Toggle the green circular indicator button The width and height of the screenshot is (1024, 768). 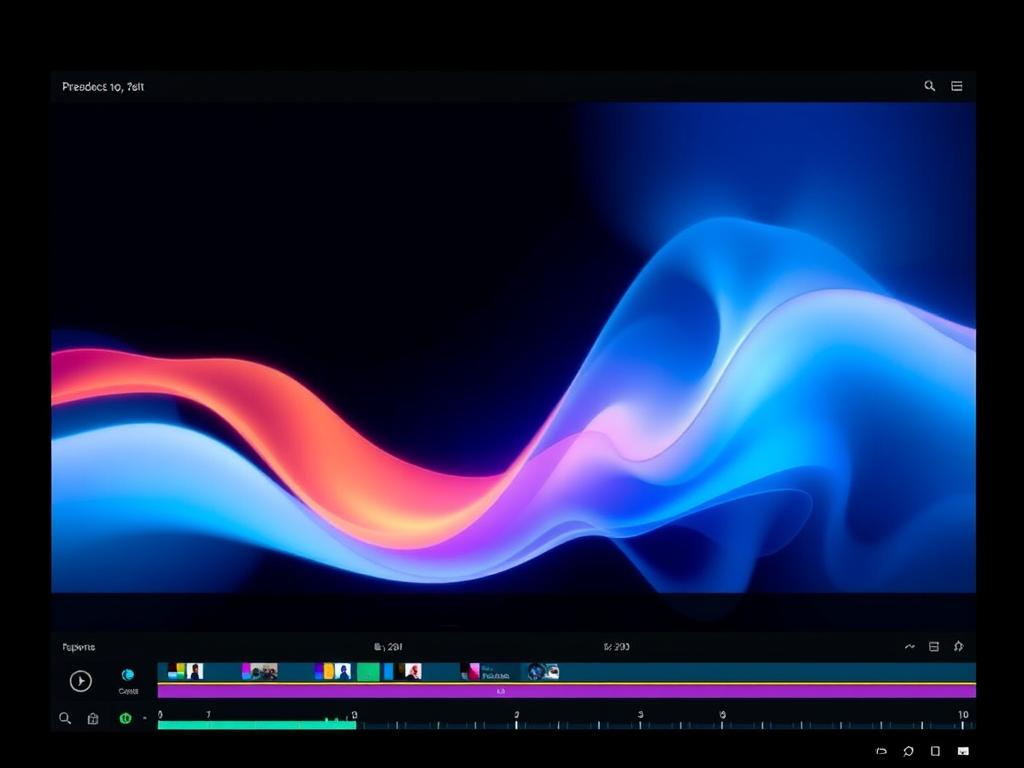(x=125, y=718)
